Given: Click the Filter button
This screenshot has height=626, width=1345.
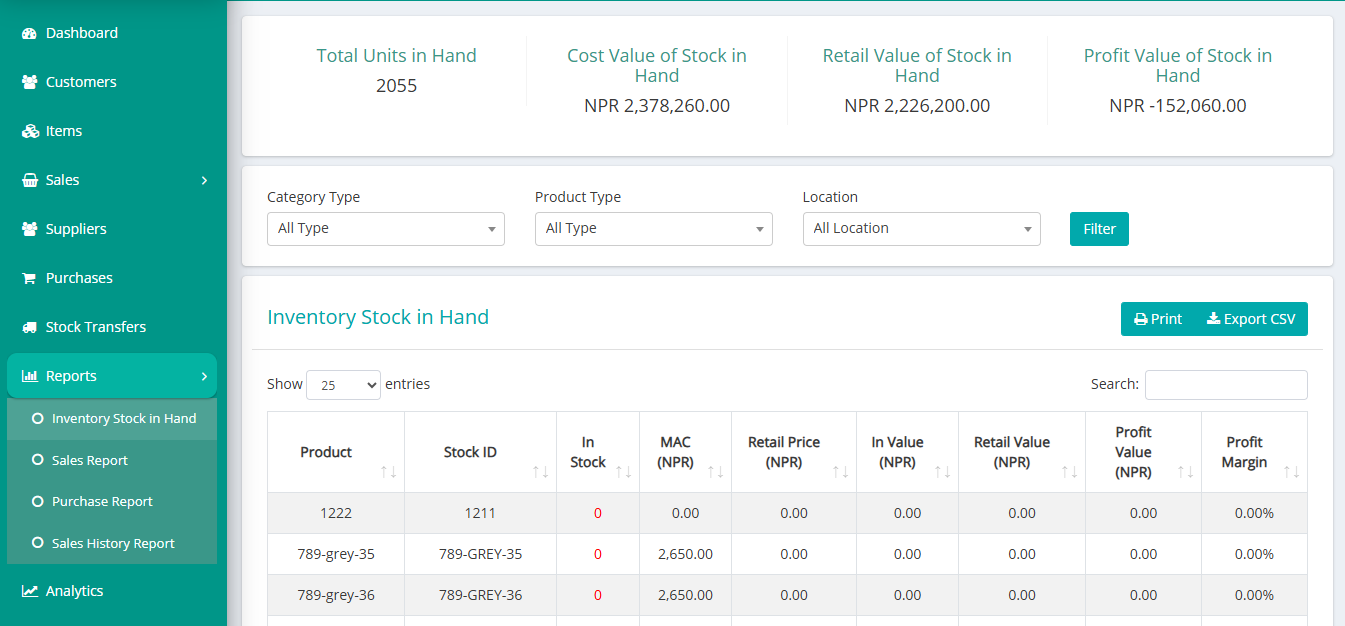Looking at the screenshot, I should [x=1098, y=229].
